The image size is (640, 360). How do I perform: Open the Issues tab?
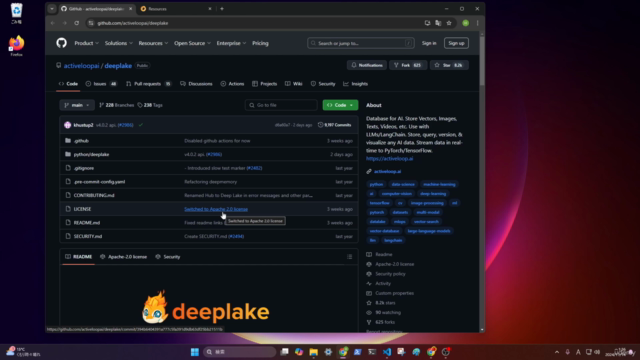(101, 84)
